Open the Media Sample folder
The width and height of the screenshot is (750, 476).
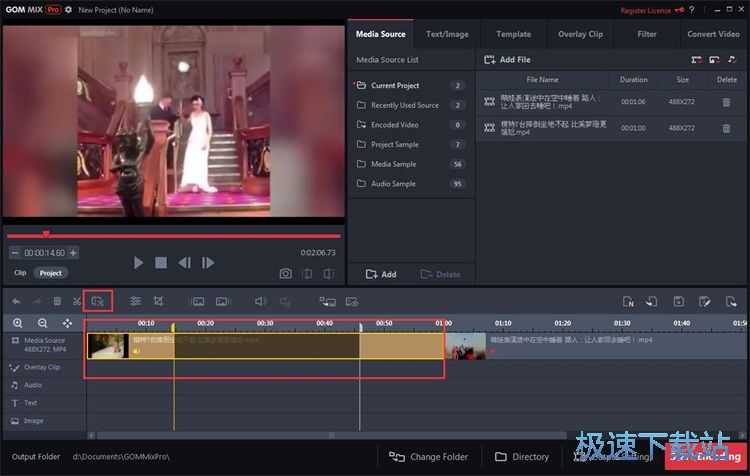tap(393, 164)
